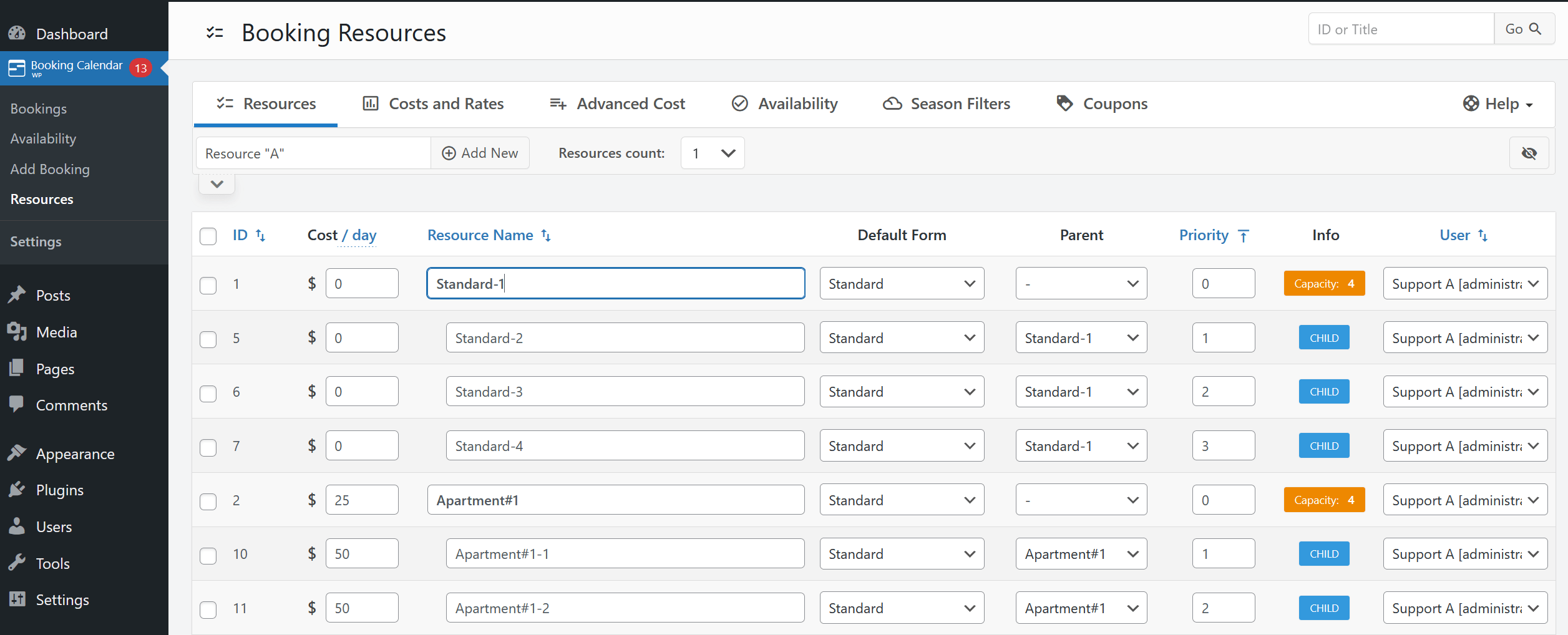
Task: Open the Season Filters tab
Action: pos(947,104)
